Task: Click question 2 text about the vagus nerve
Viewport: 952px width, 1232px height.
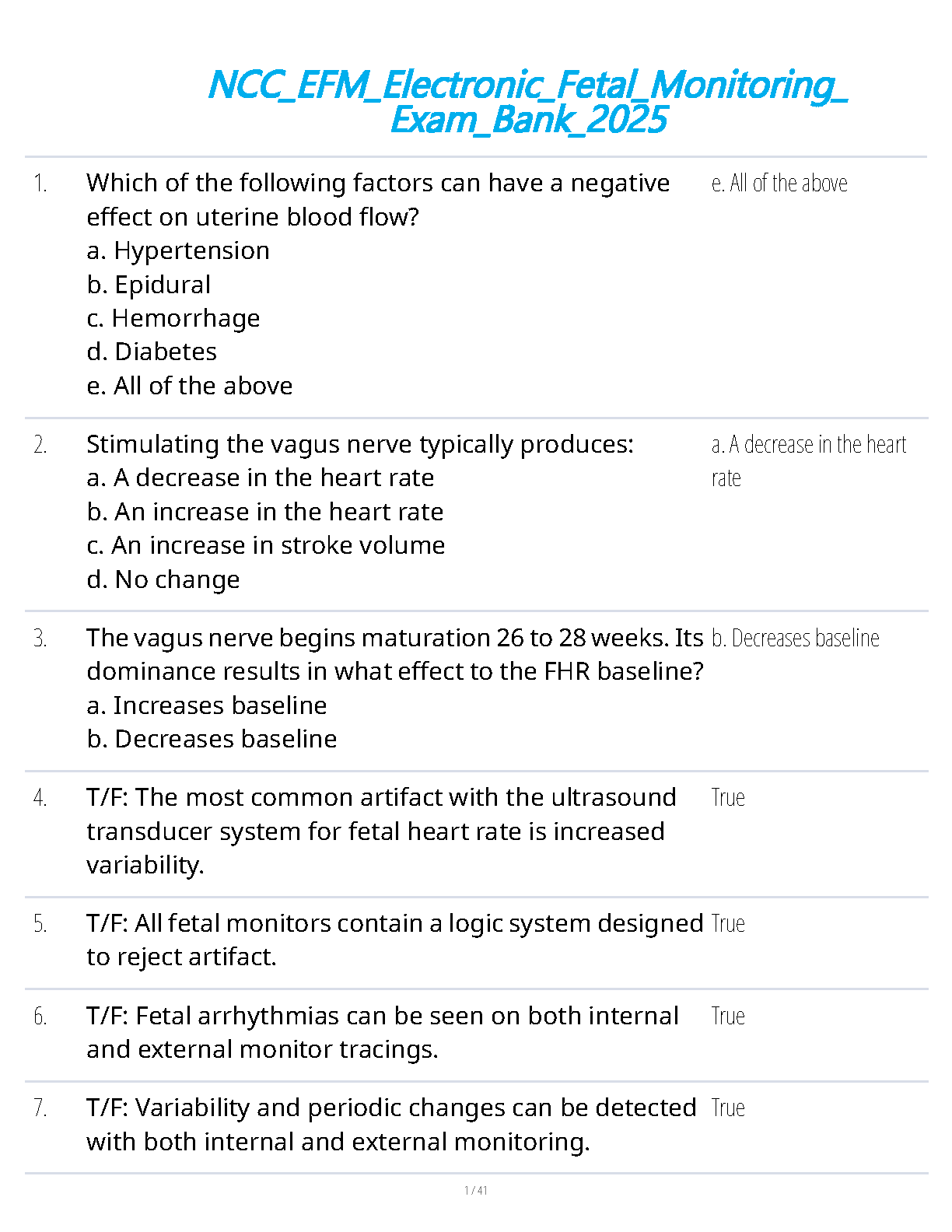Action: tap(359, 444)
